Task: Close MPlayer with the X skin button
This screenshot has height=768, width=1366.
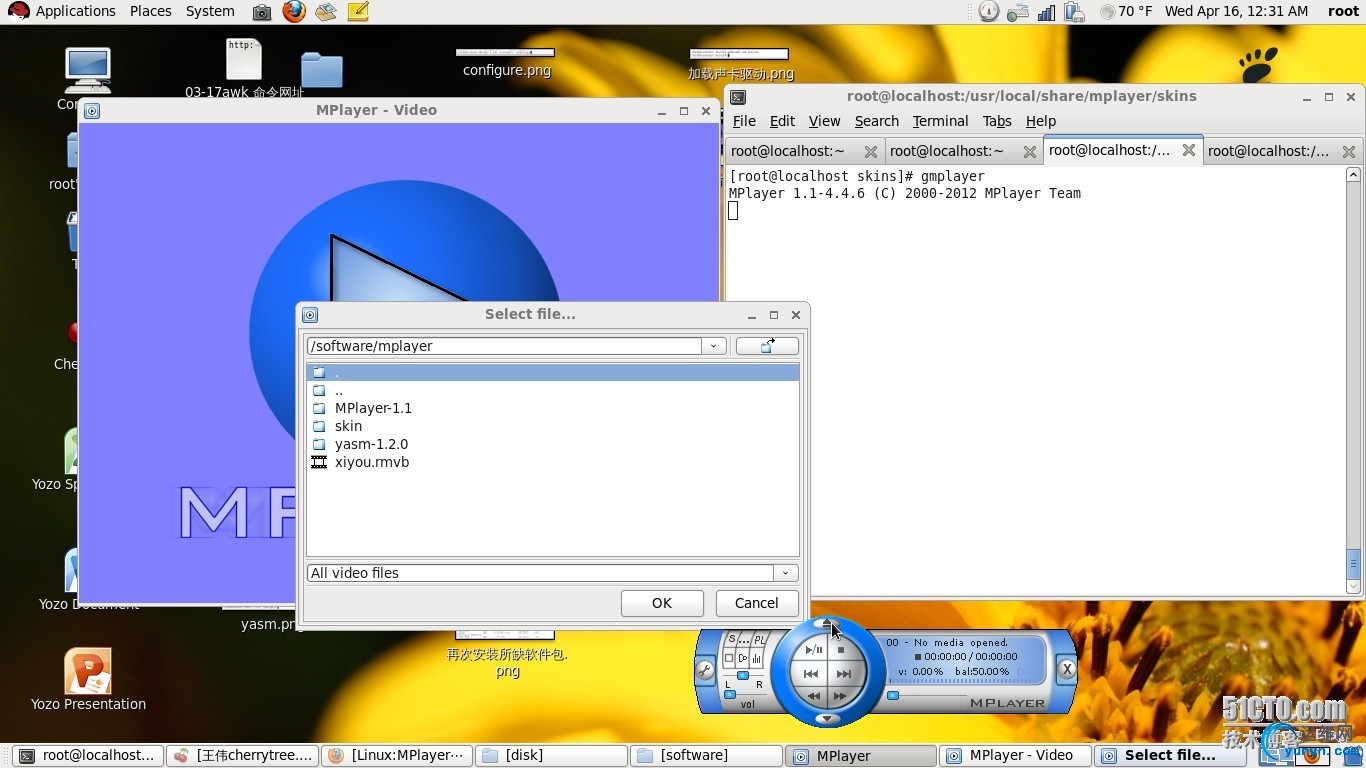Action: (1067, 669)
